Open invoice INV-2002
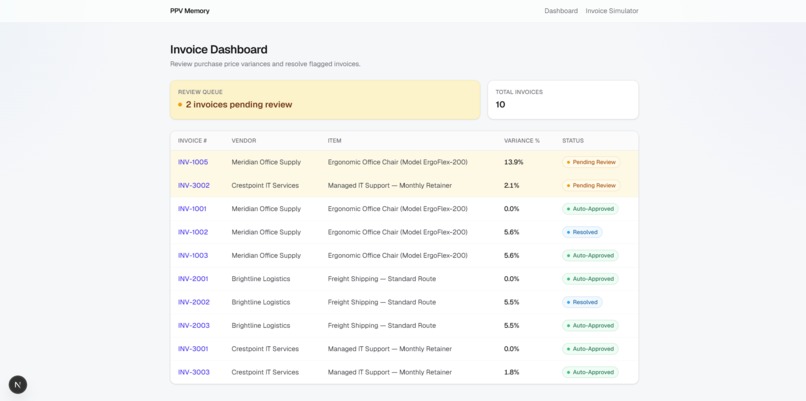Screen dimensions: 806x401 coord(194,302)
